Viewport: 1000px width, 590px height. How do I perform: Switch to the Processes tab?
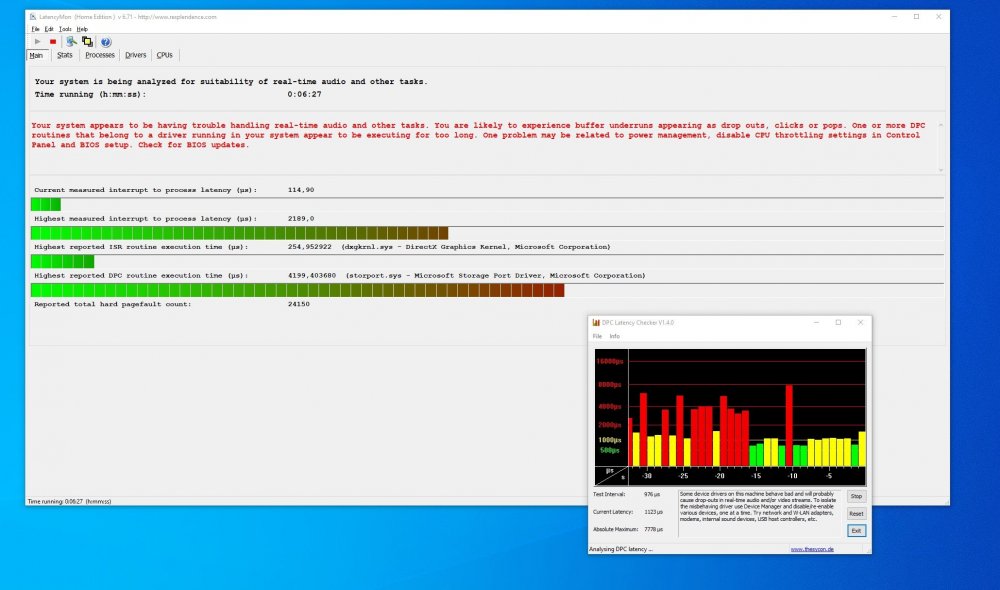pyautogui.click(x=100, y=55)
